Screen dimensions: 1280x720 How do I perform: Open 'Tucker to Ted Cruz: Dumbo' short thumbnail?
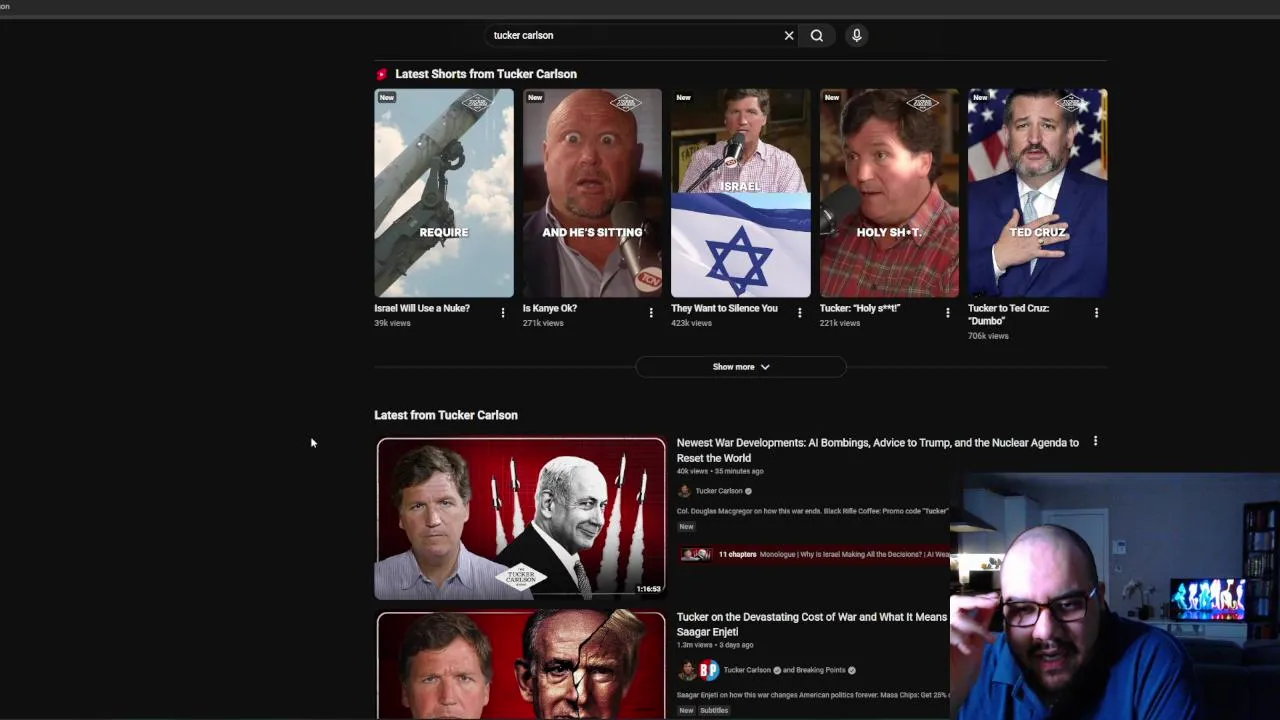[x=1037, y=193]
